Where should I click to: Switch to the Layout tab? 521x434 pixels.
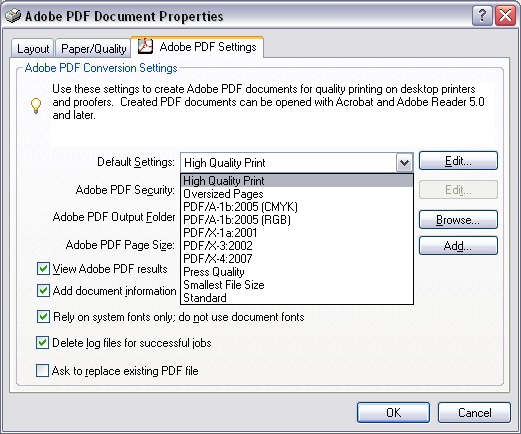pos(33,49)
